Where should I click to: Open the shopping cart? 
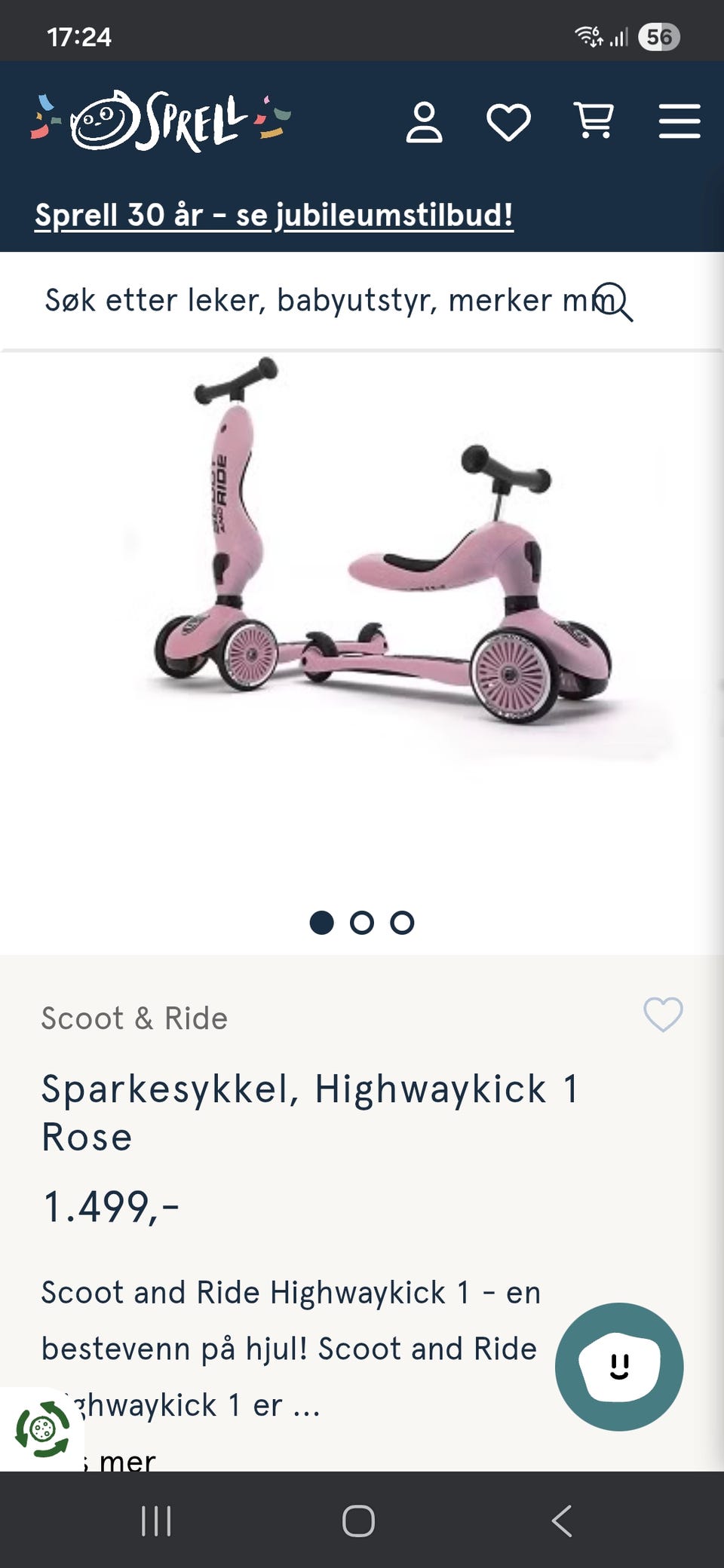click(594, 121)
